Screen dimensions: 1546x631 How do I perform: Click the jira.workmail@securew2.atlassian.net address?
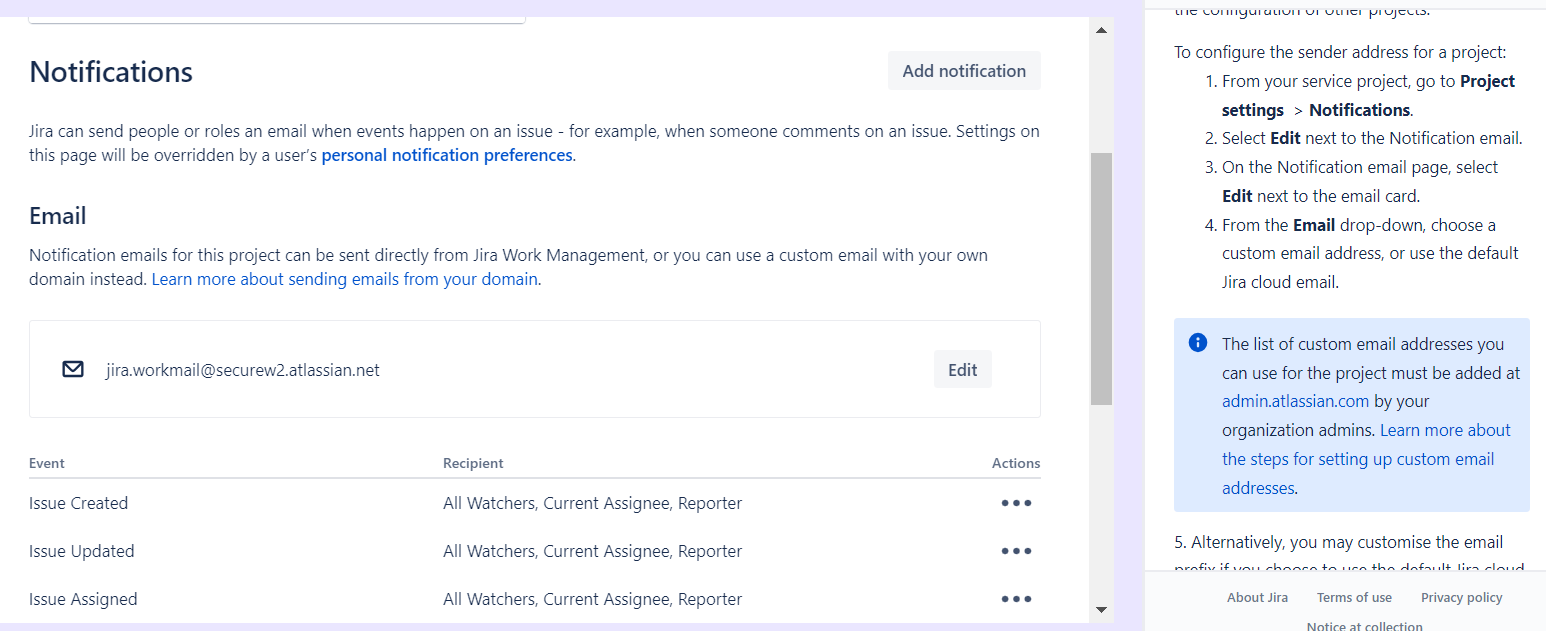coord(242,370)
